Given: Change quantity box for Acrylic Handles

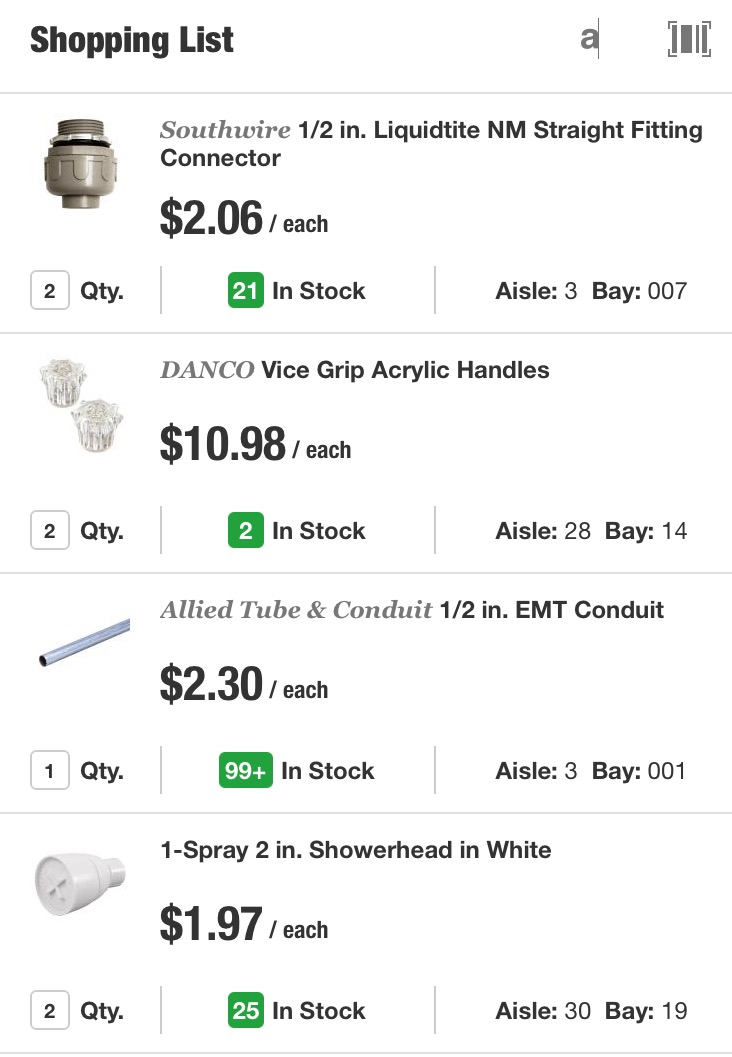Looking at the screenshot, I should 50,531.
